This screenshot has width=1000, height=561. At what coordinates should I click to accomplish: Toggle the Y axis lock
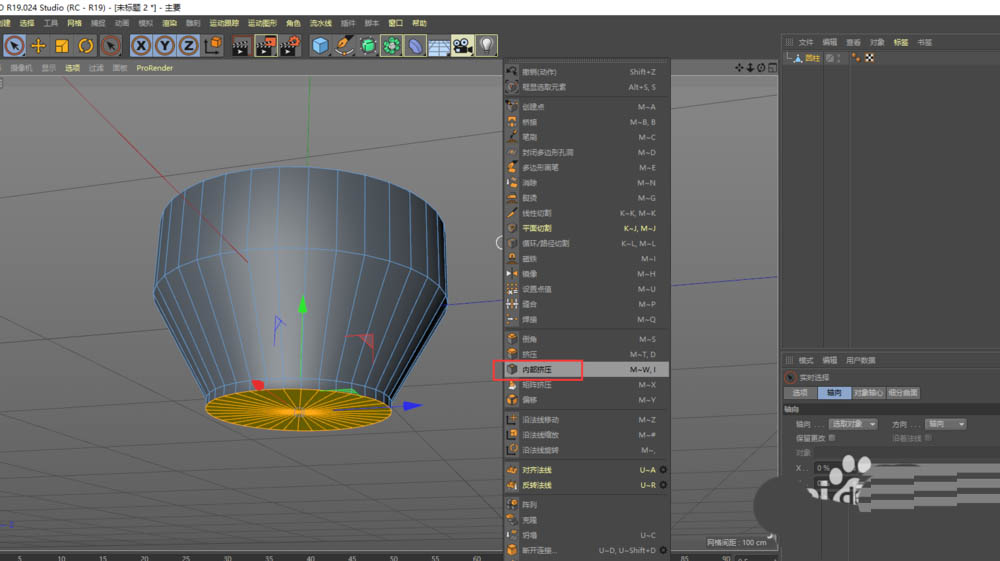[x=165, y=45]
